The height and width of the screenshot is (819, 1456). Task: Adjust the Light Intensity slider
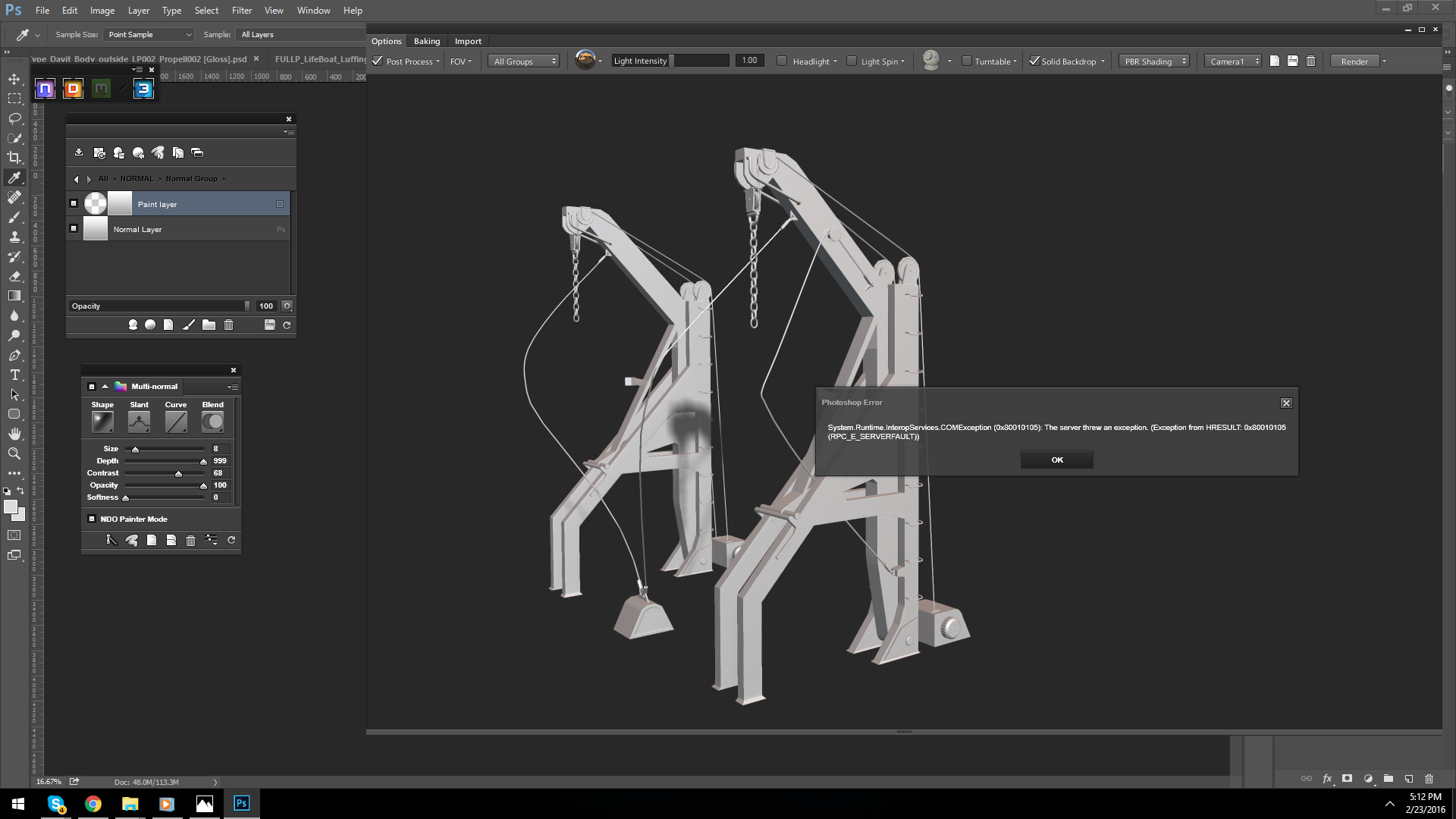point(671,61)
